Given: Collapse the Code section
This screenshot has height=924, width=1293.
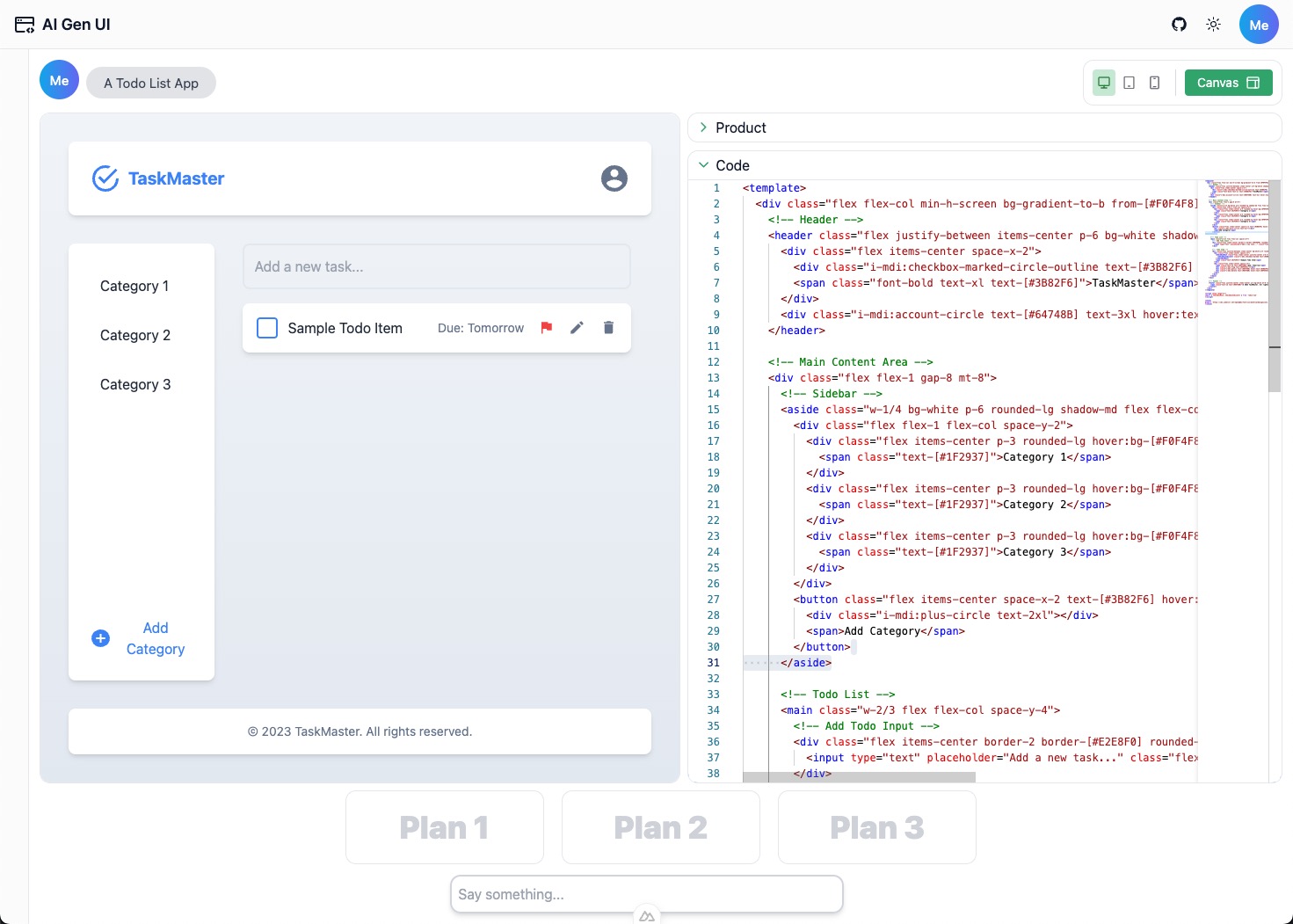Looking at the screenshot, I should point(984,165).
